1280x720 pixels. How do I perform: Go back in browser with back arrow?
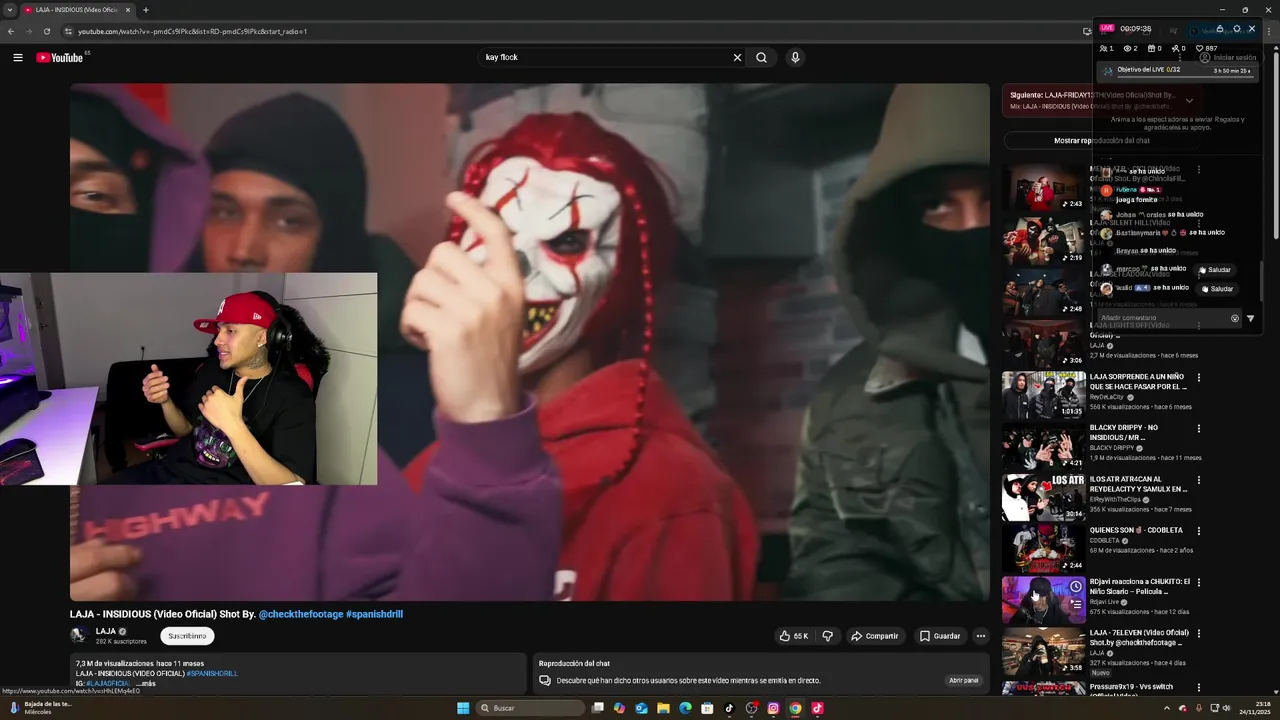tap(11, 31)
